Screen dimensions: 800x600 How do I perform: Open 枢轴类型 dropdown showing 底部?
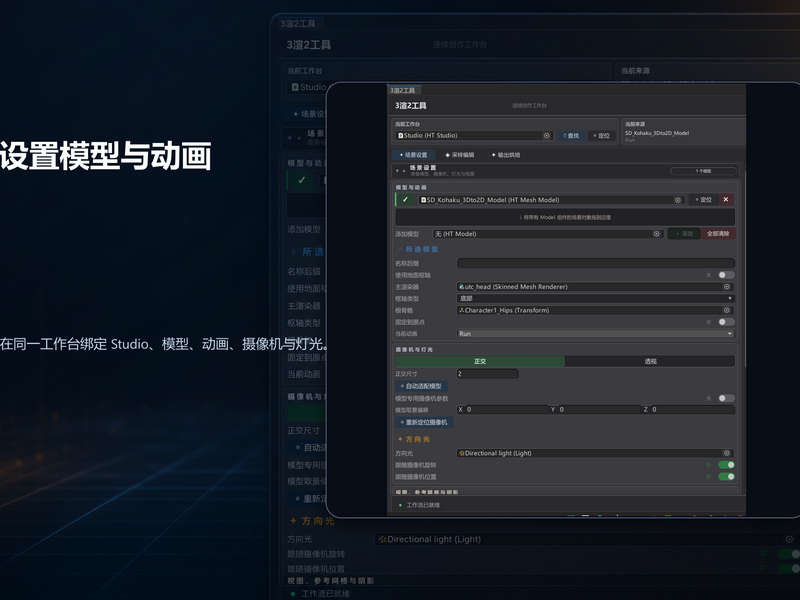[x=595, y=298]
